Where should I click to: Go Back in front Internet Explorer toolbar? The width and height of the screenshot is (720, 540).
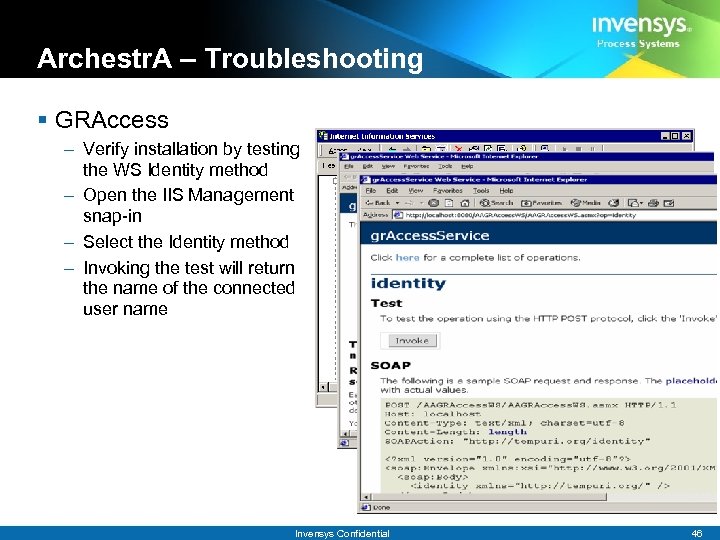pyautogui.click(x=378, y=202)
